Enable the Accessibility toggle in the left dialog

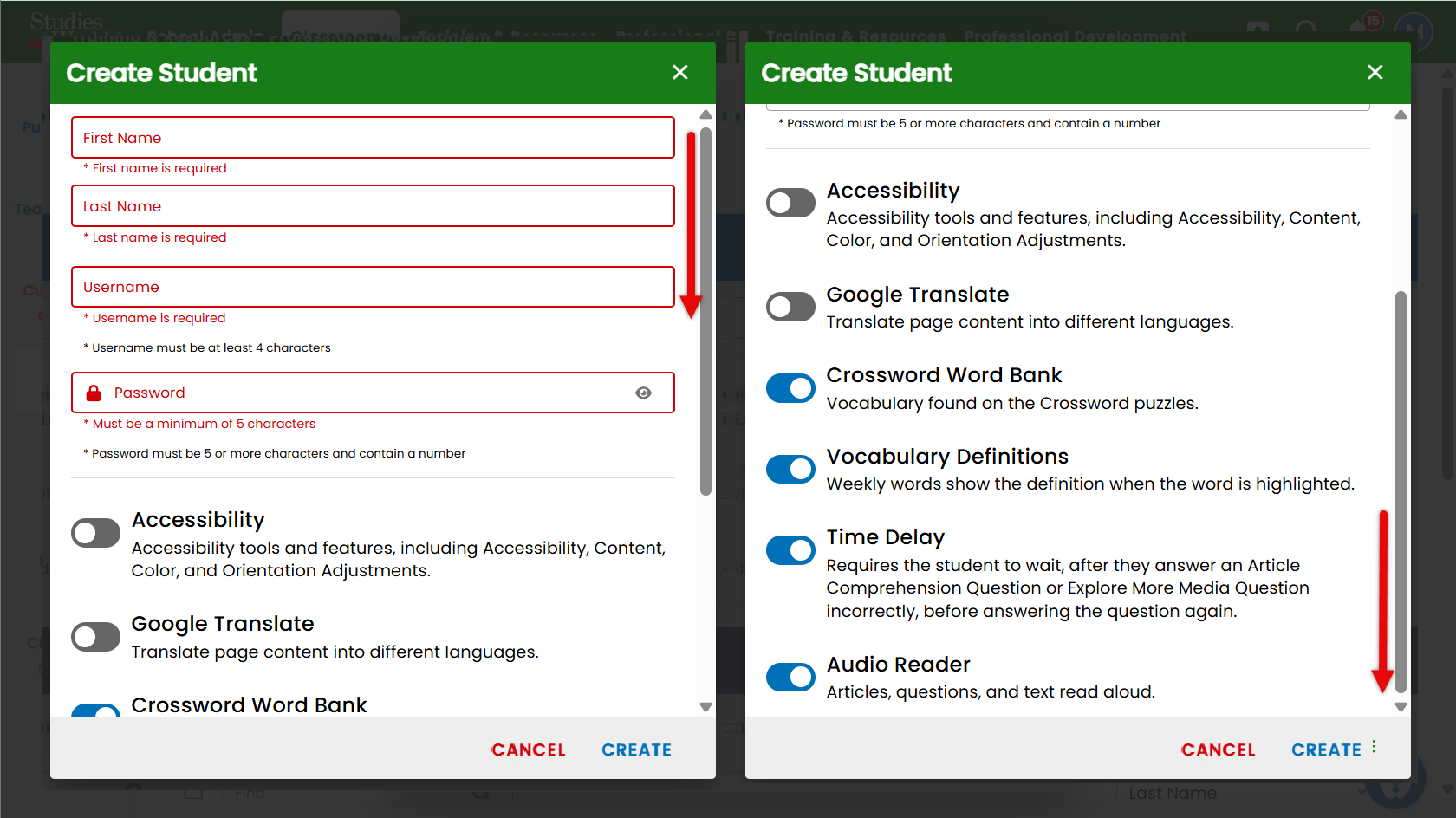[95, 532]
